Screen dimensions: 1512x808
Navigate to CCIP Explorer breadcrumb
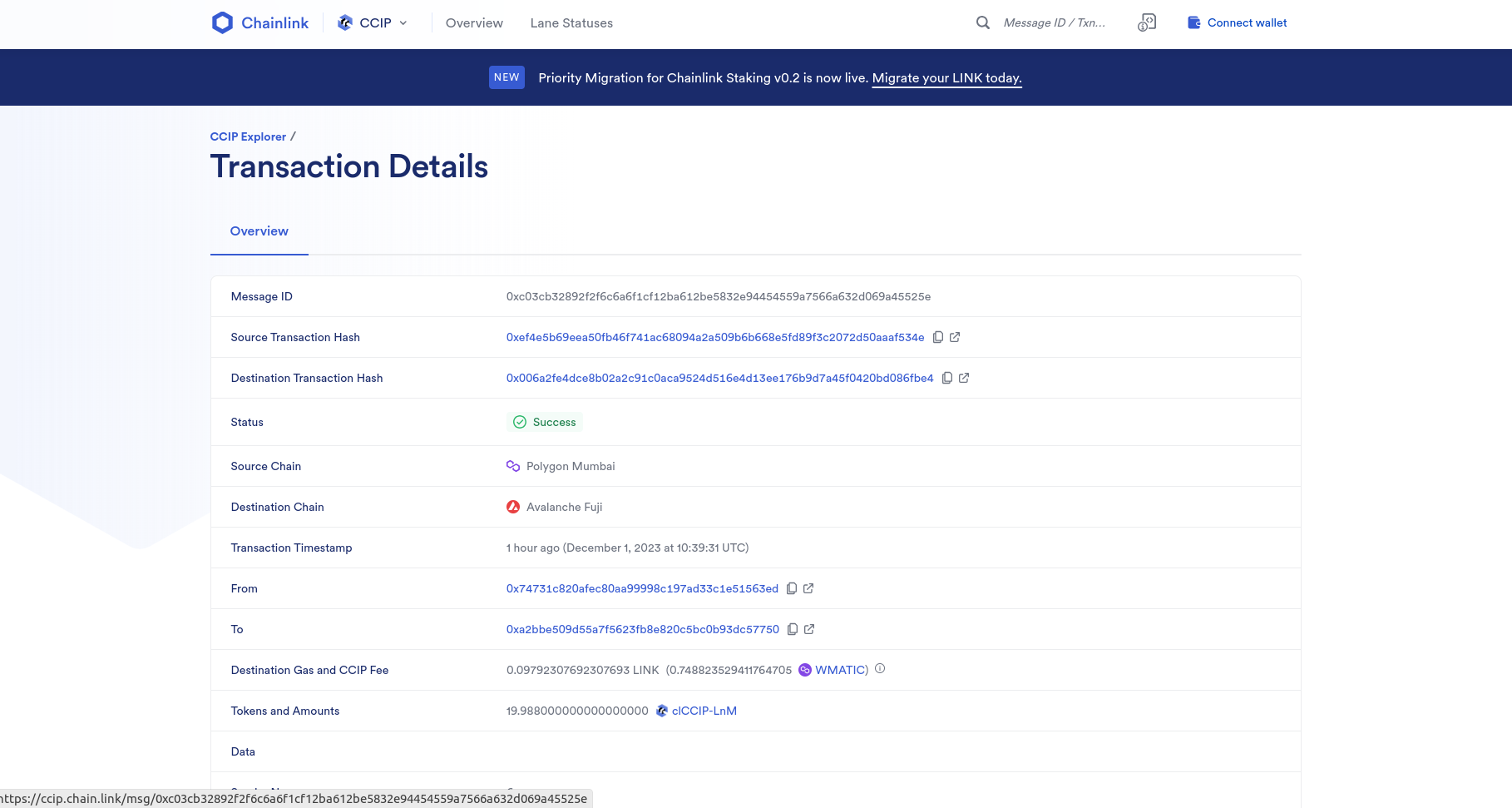[x=248, y=136]
